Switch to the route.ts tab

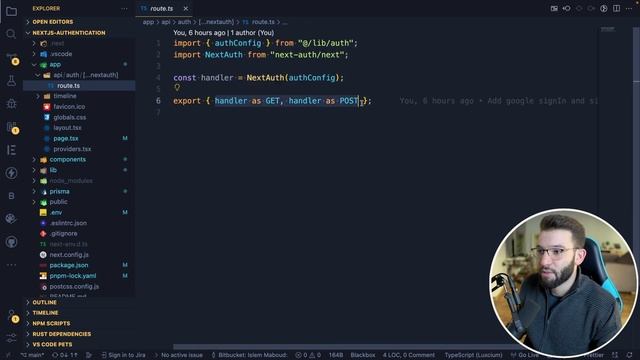click(x=162, y=9)
